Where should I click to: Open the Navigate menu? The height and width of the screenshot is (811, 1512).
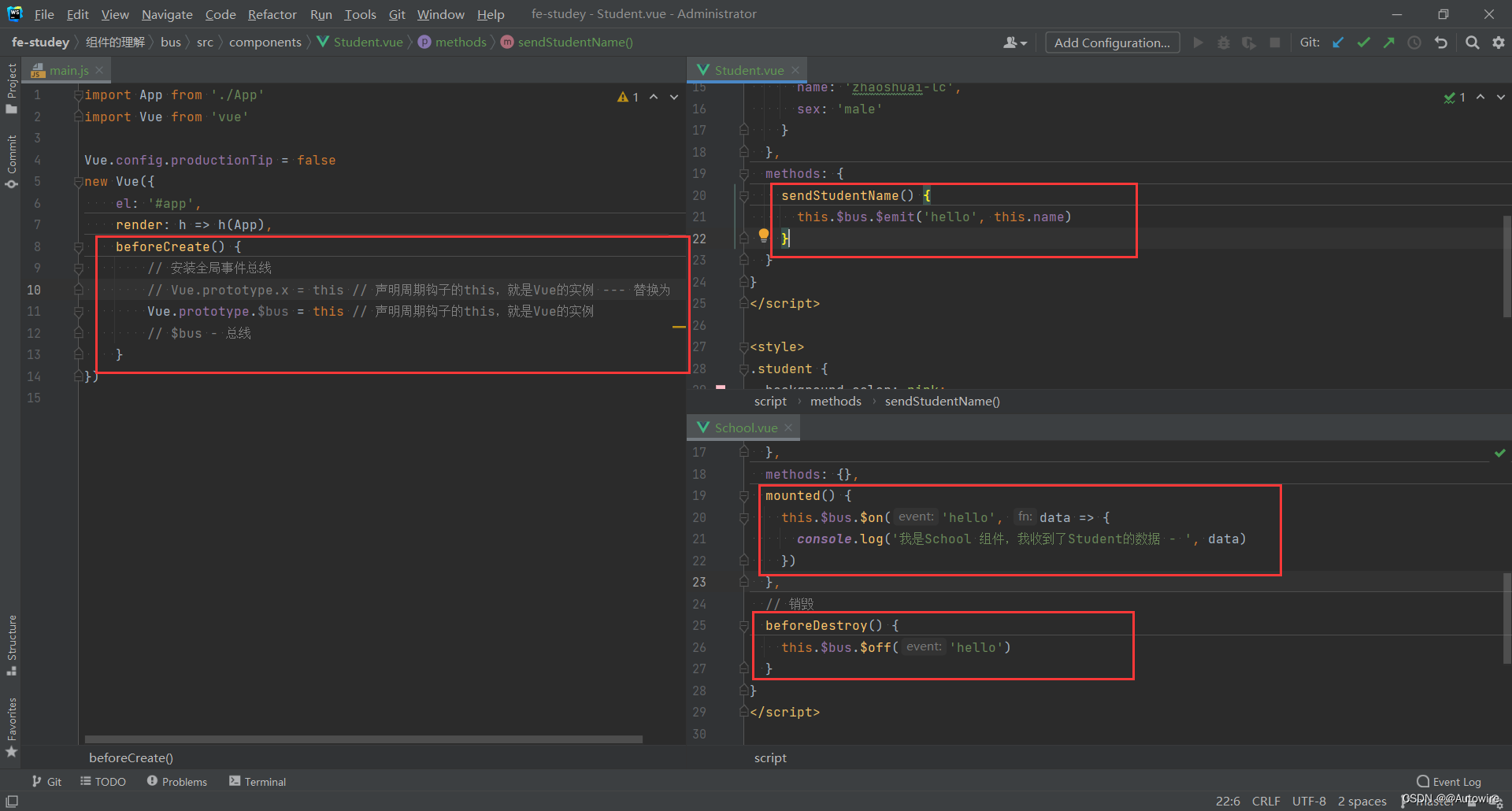167,14
